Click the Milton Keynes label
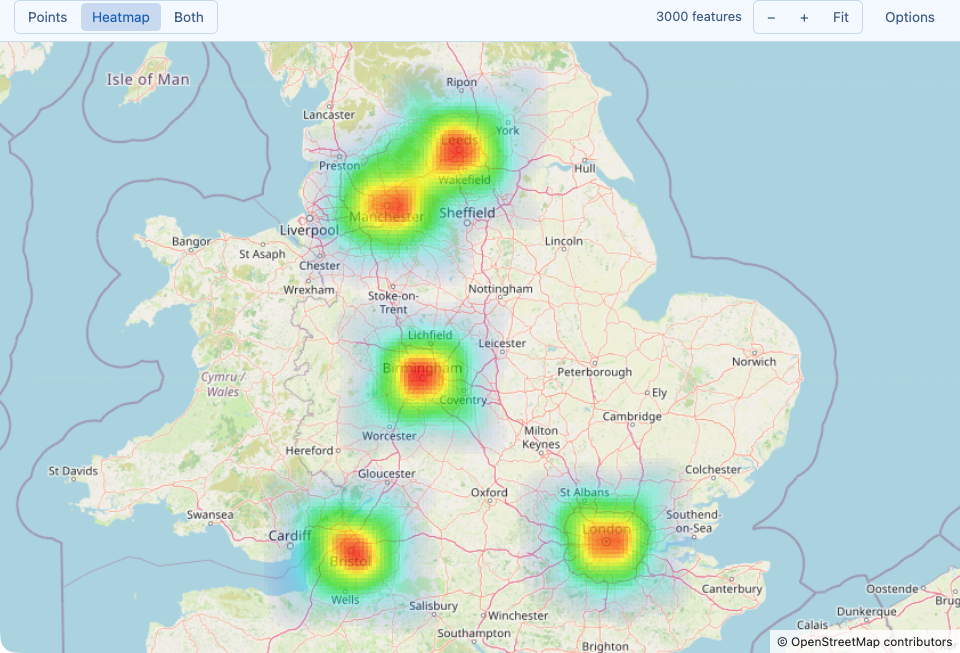 pyautogui.click(x=541, y=438)
